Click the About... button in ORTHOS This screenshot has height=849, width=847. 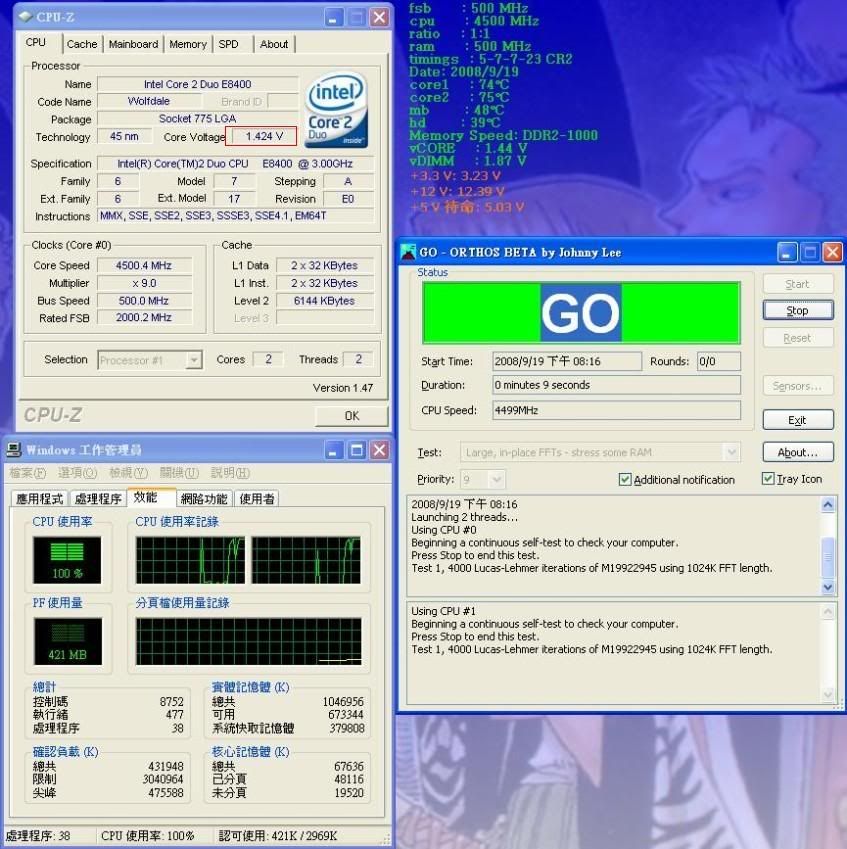[797, 452]
